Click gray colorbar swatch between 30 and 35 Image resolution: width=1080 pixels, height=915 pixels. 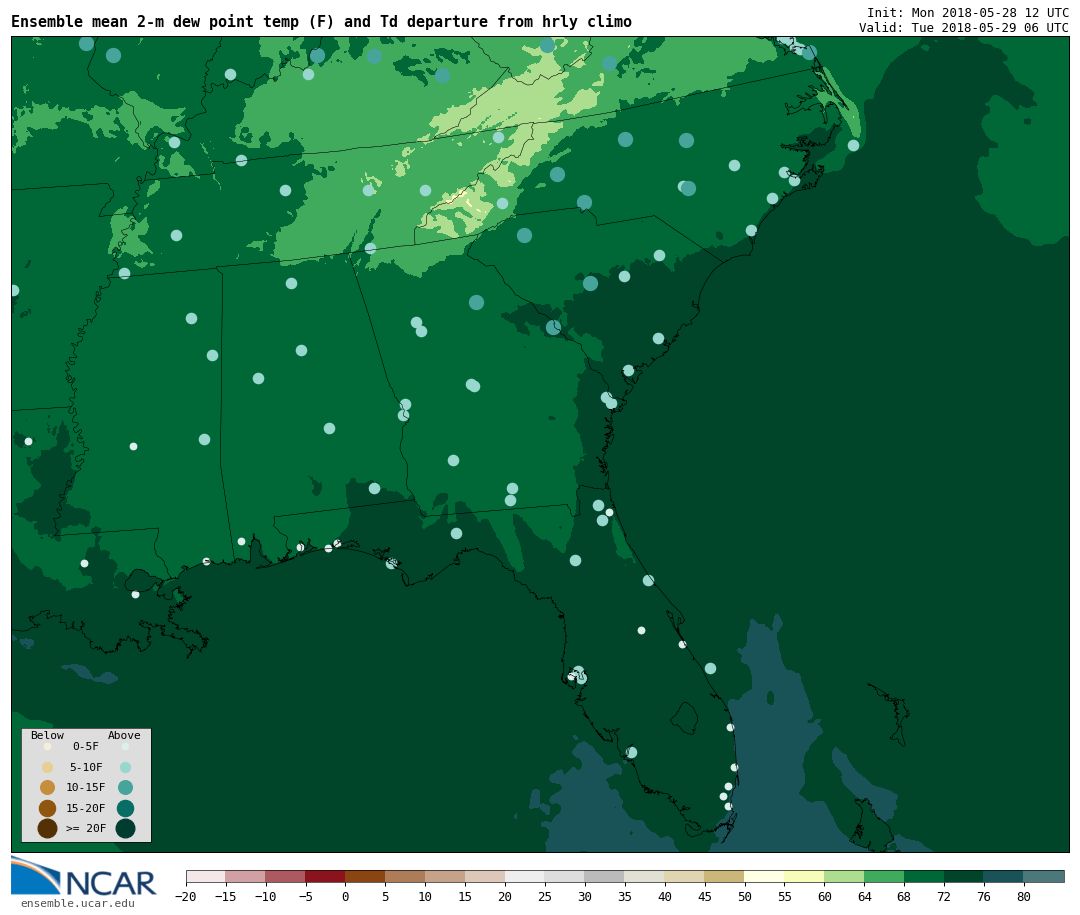(605, 876)
